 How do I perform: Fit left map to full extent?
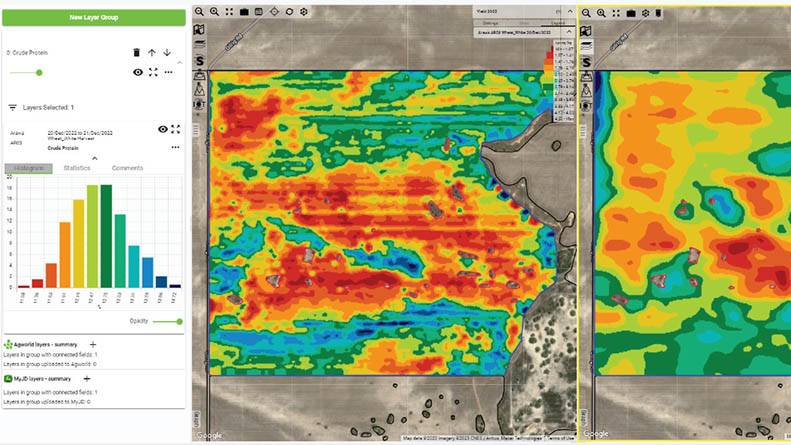pos(229,12)
